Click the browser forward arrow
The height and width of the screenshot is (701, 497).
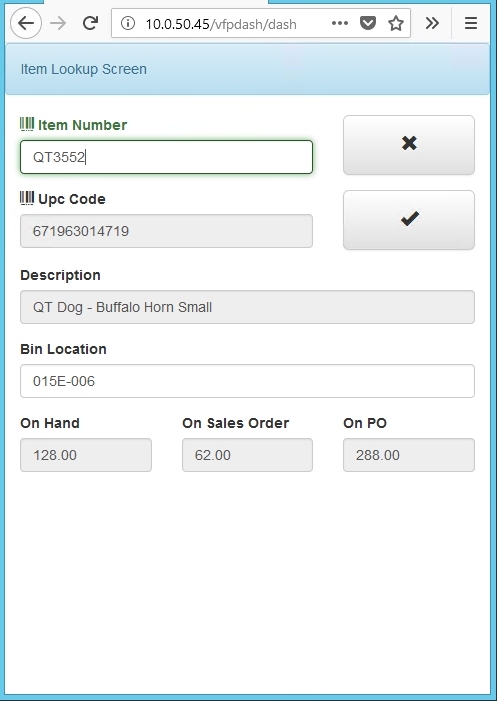[58, 23]
